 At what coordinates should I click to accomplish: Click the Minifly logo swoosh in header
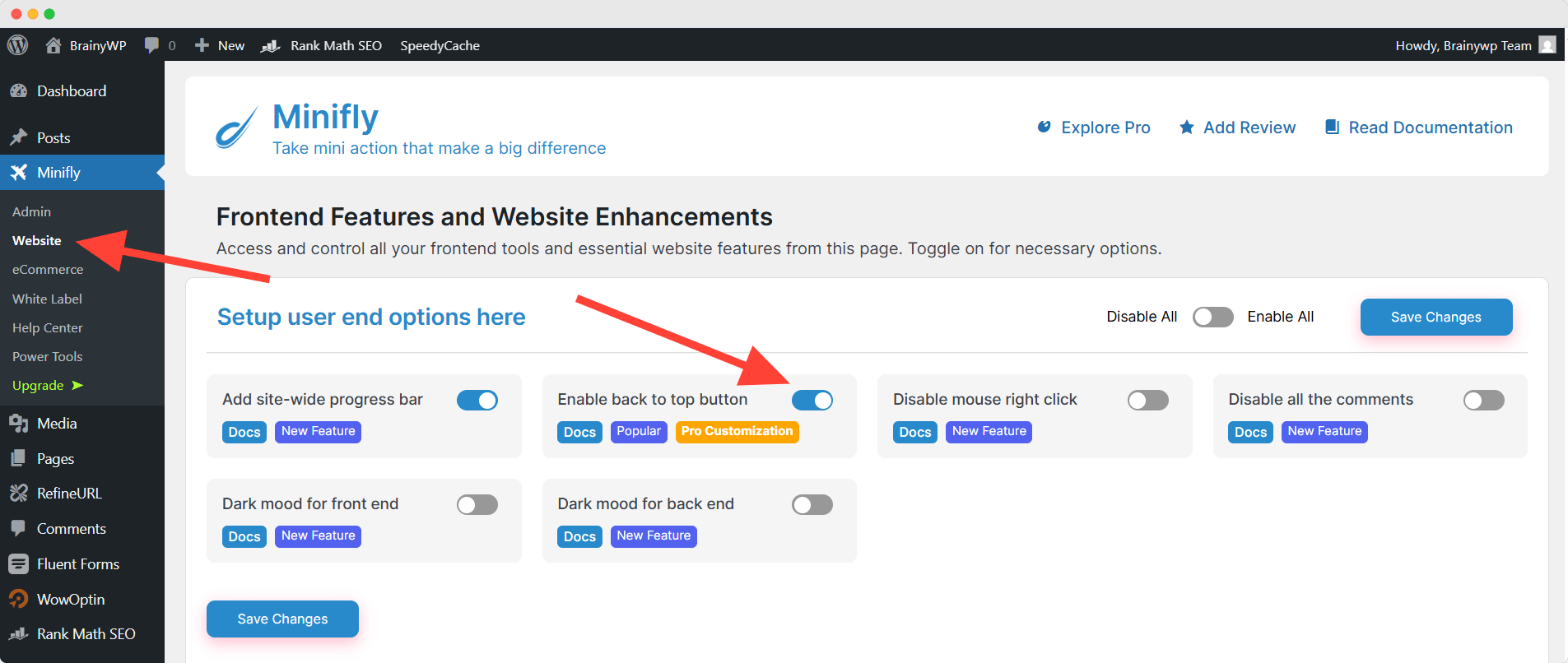[237, 128]
